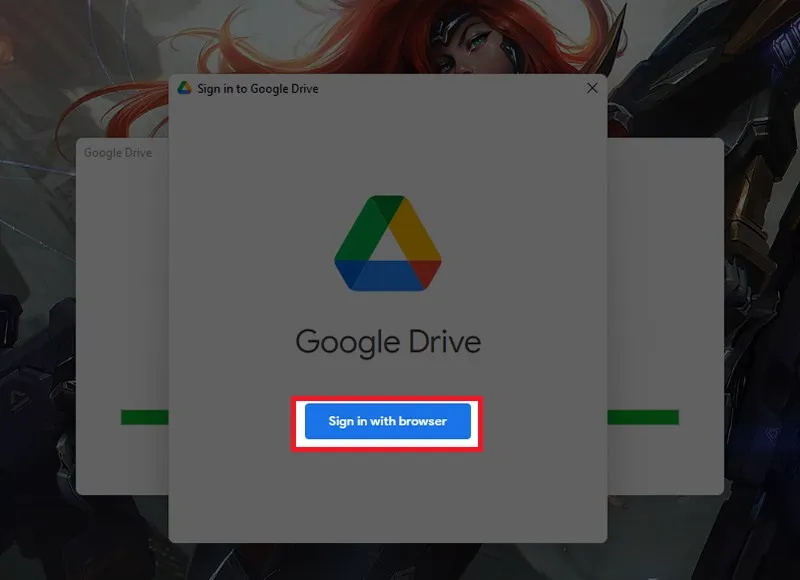Close the Sign in to Google Drive dialog

[x=594, y=88]
